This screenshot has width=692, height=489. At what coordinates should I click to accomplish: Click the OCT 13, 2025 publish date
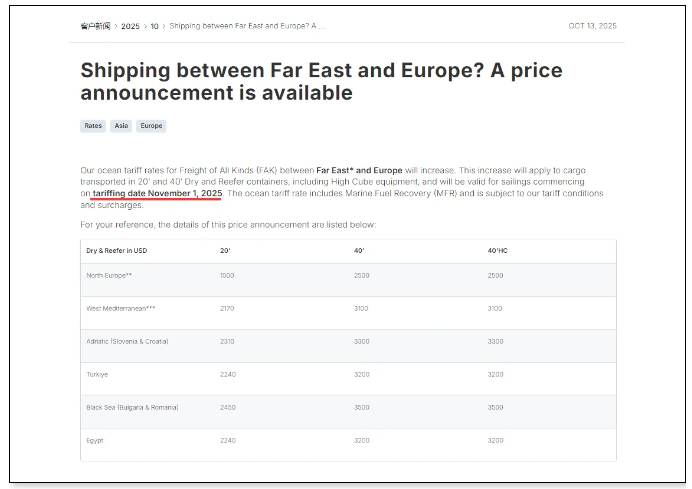click(x=592, y=26)
